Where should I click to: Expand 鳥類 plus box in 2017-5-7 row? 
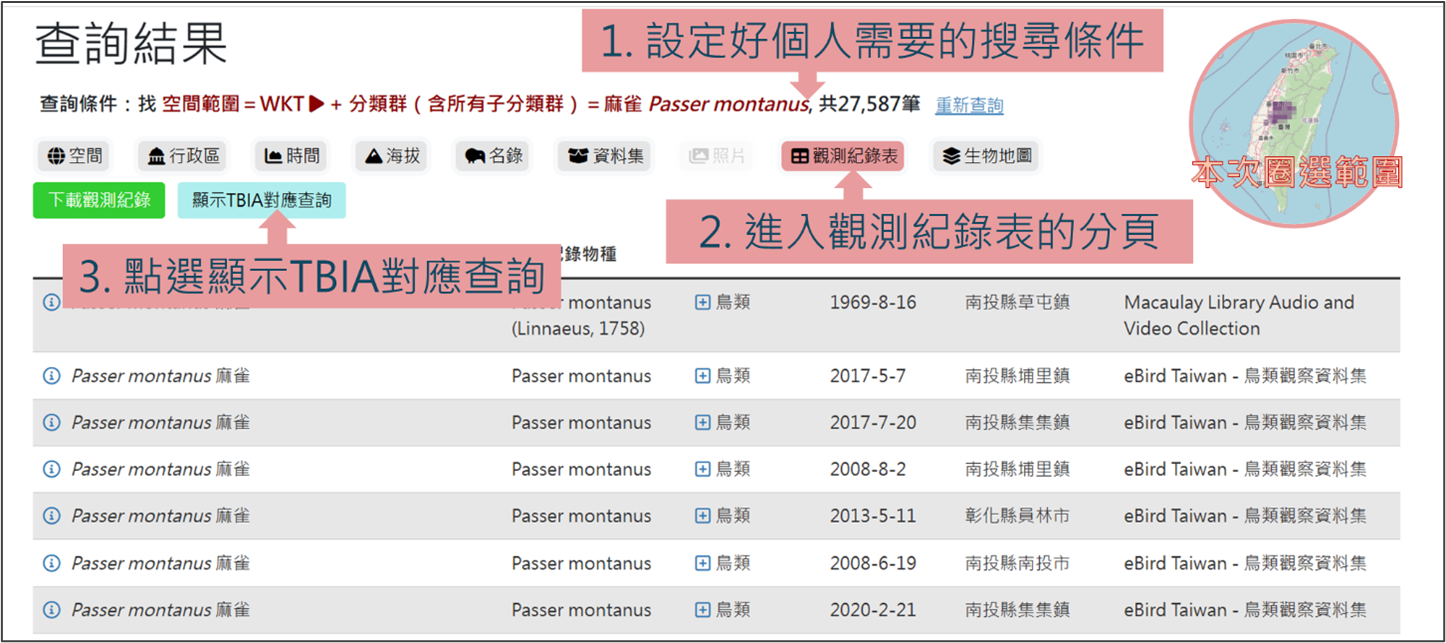tap(702, 376)
